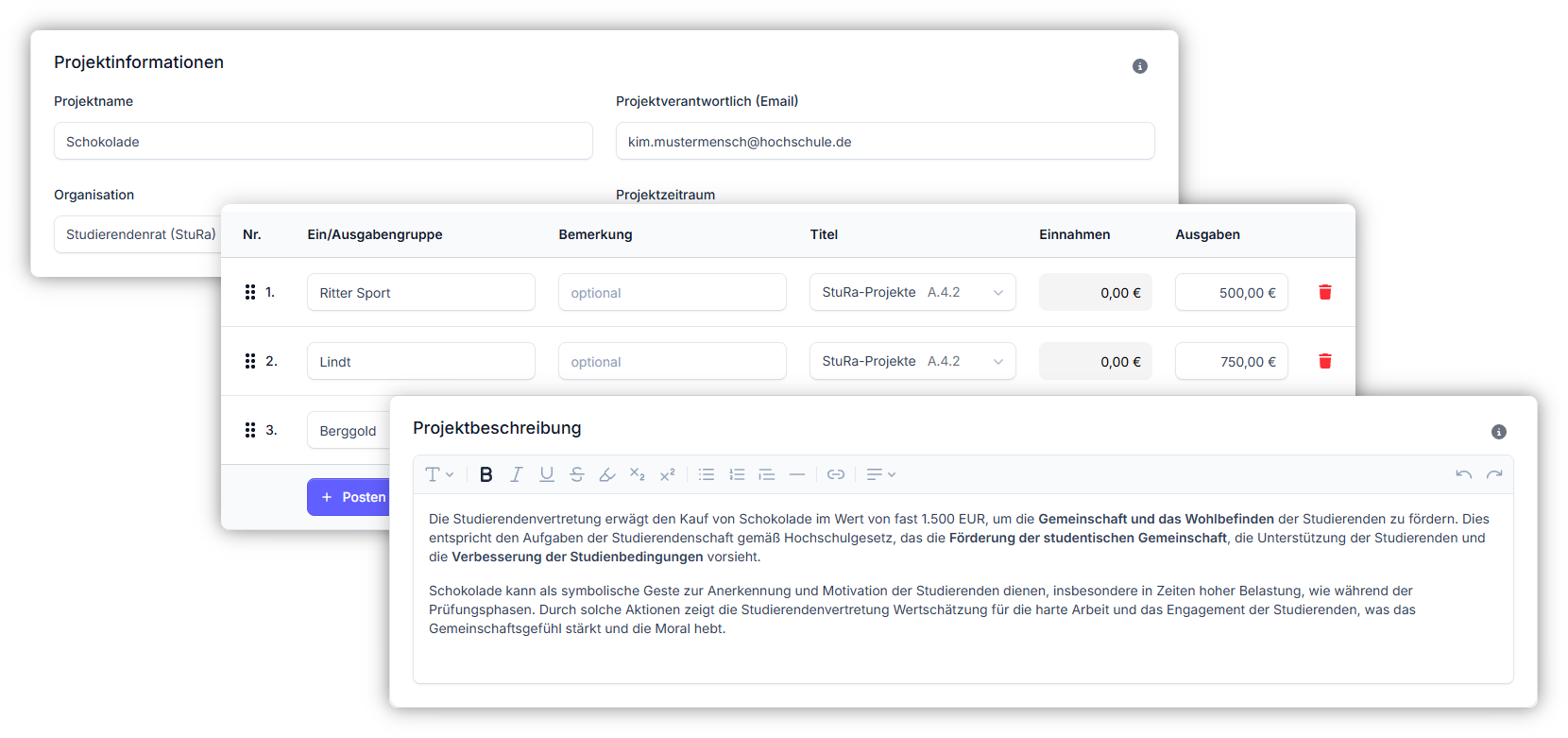Apply superscript formatting
The image size is (1568, 738).
click(x=667, y=474)
